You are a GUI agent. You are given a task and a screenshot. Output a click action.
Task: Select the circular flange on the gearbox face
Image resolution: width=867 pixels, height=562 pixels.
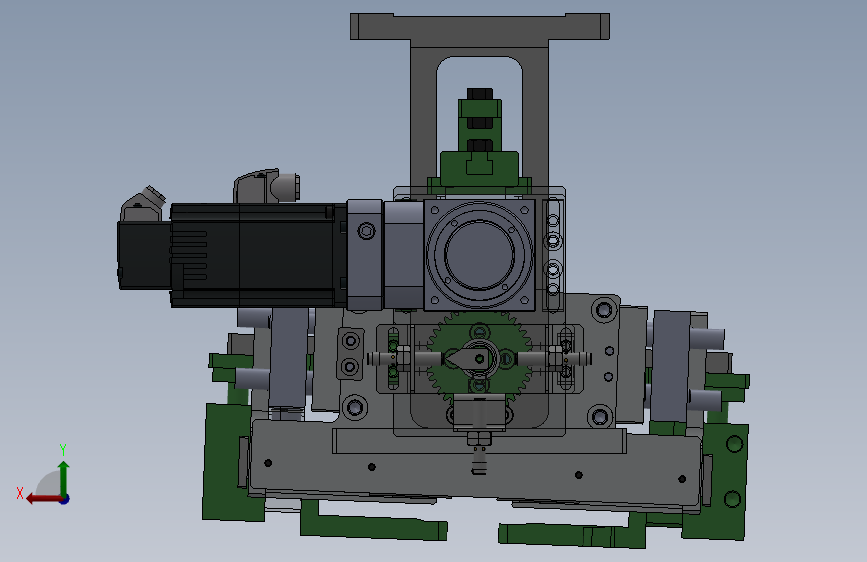[x=479, y=254]
